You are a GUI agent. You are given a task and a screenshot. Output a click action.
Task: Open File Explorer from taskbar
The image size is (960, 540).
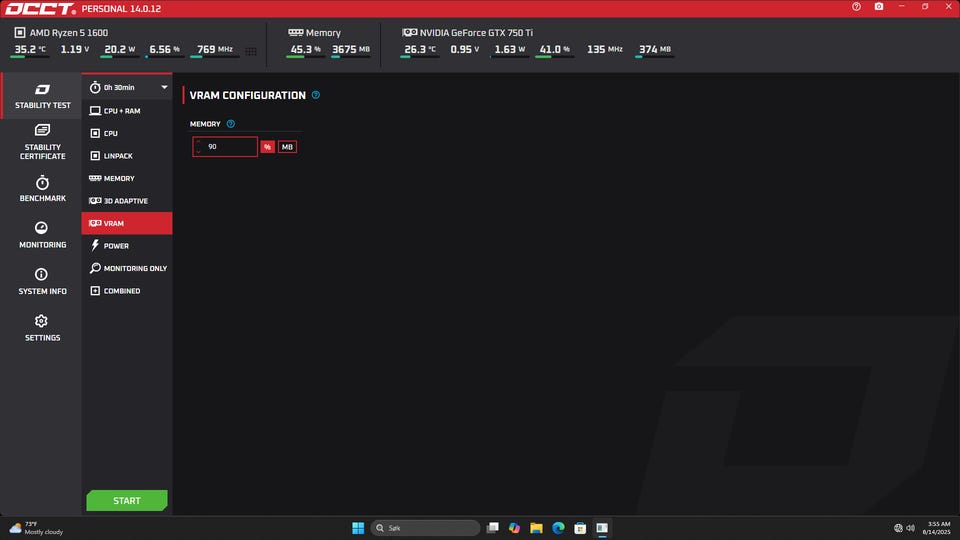[536, 528]
